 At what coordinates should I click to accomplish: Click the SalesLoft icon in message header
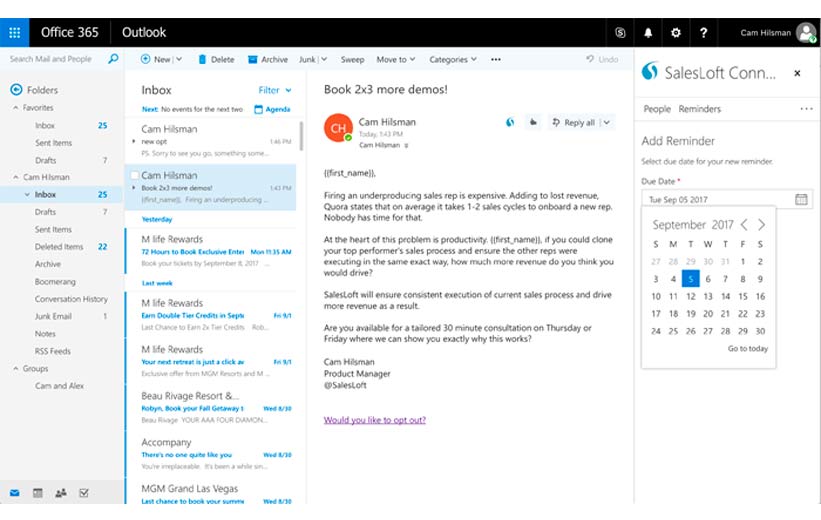(x=510, y=123)
